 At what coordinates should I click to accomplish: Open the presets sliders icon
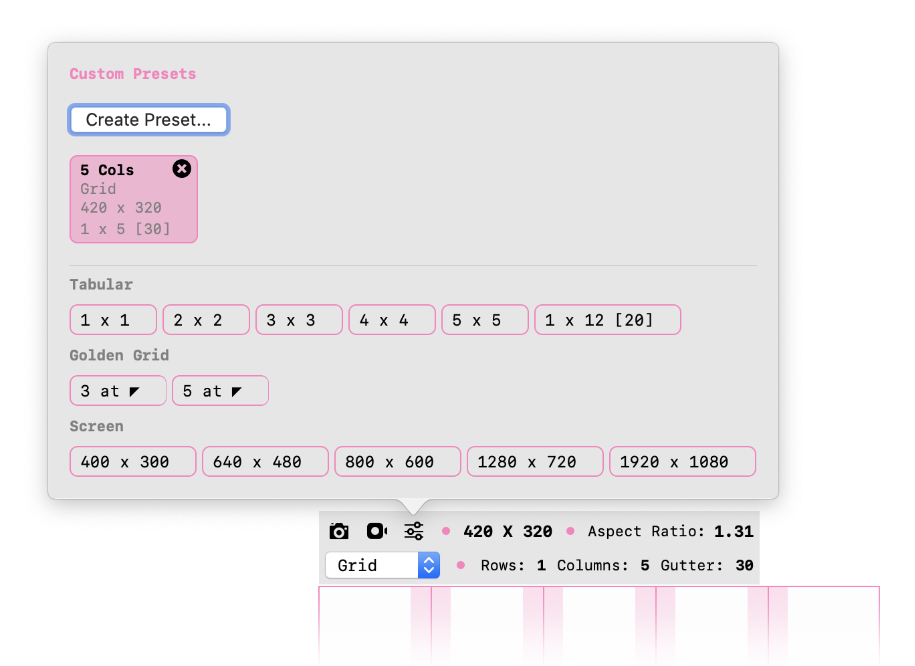click(x=414, y=531)
